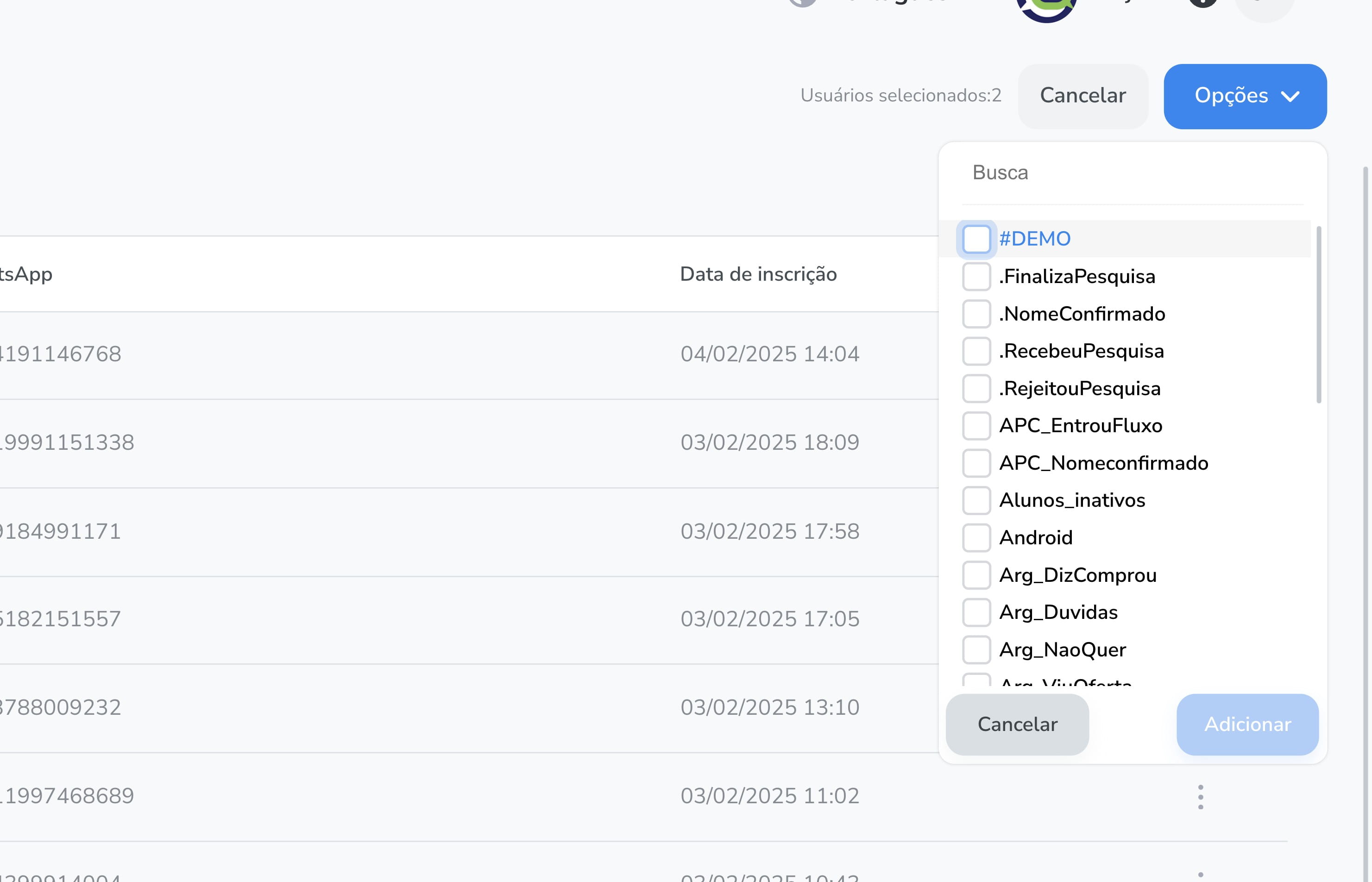Screen dimensions: 1372x882
Task: Select the .RejeitouPesquisa checkbox
Action: [976, 388]
